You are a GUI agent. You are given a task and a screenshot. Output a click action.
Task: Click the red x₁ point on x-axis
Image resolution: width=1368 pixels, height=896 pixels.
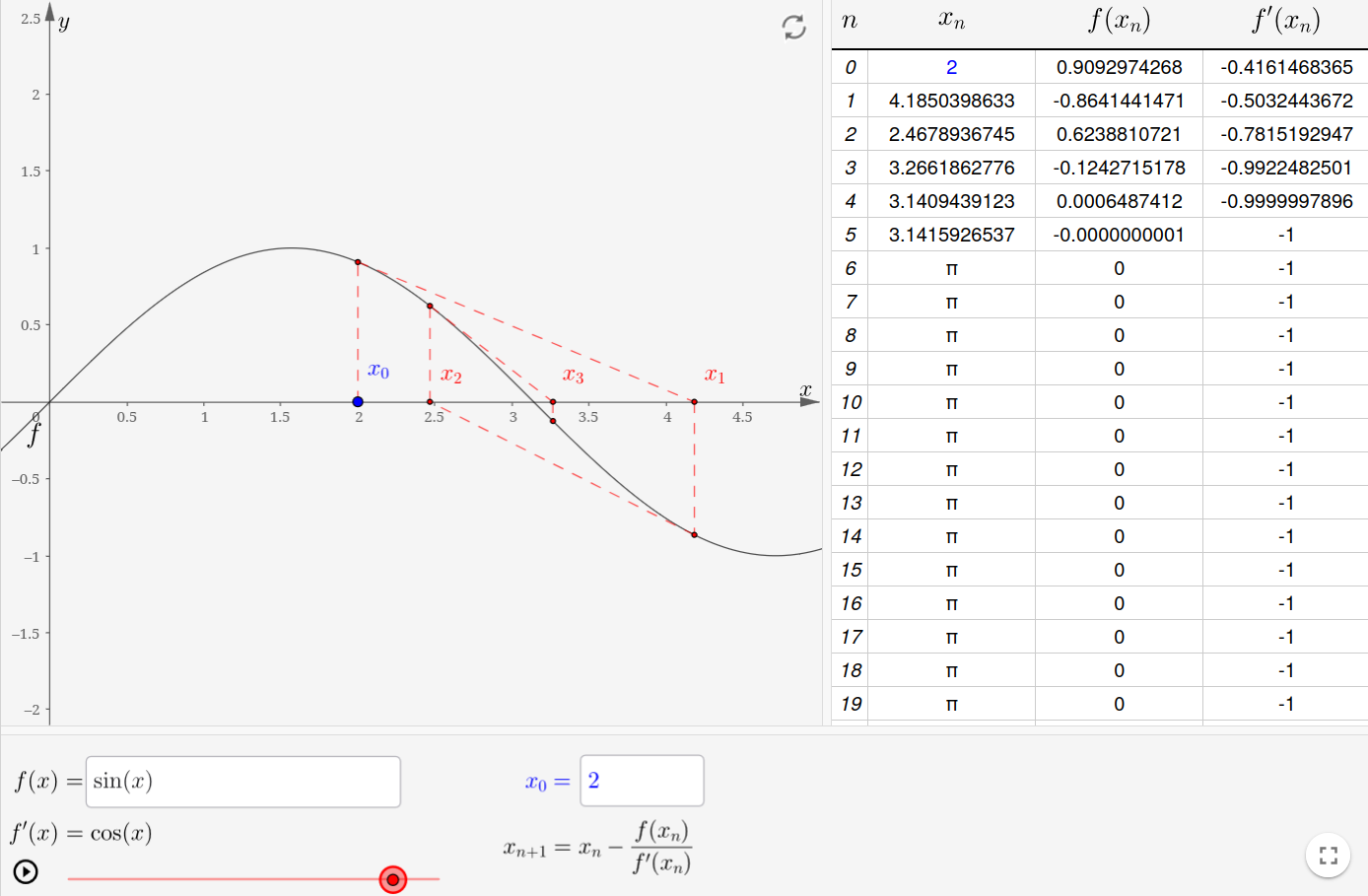pyautogui.click(x=694, y=402)
